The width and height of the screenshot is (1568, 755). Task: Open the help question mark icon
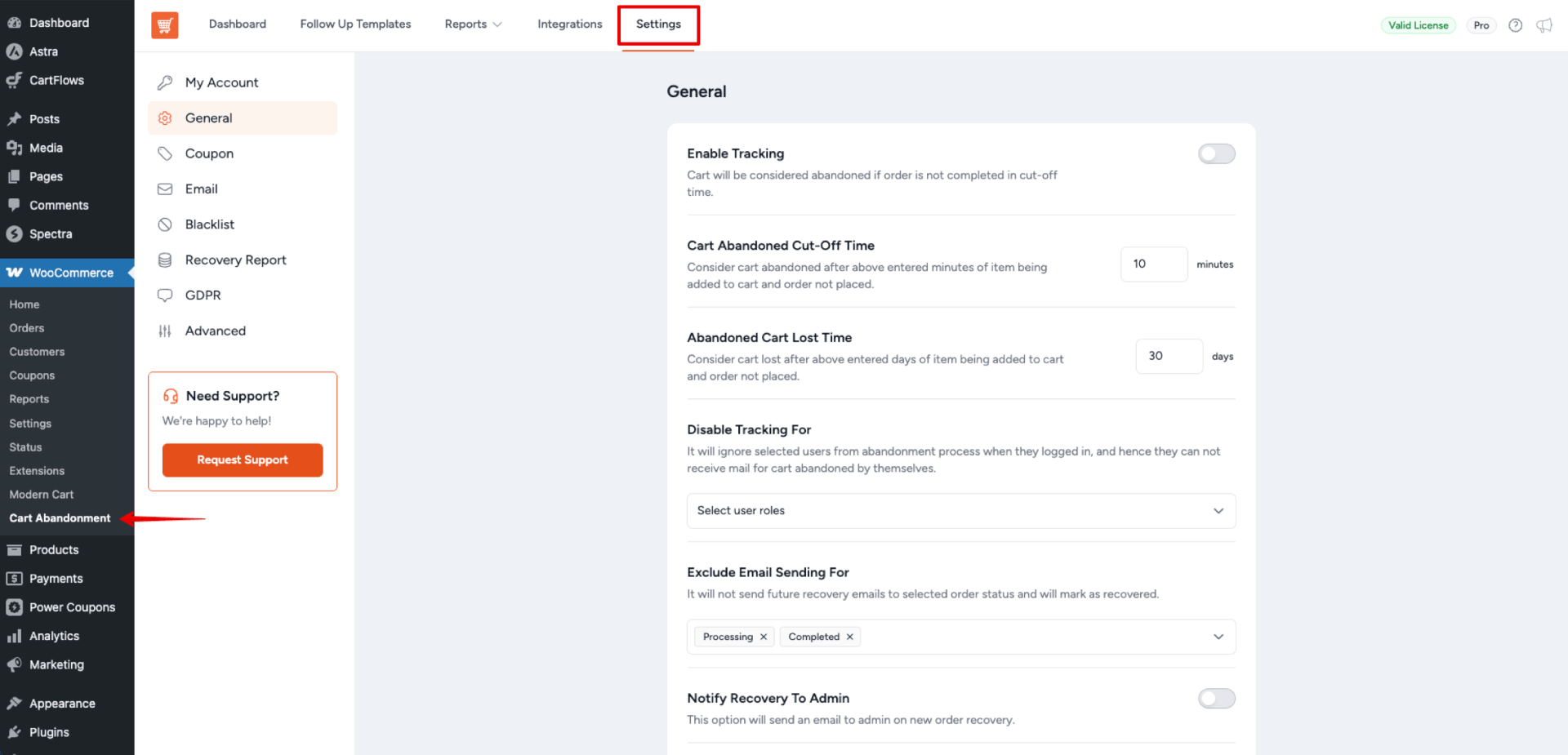point(1515,25)
